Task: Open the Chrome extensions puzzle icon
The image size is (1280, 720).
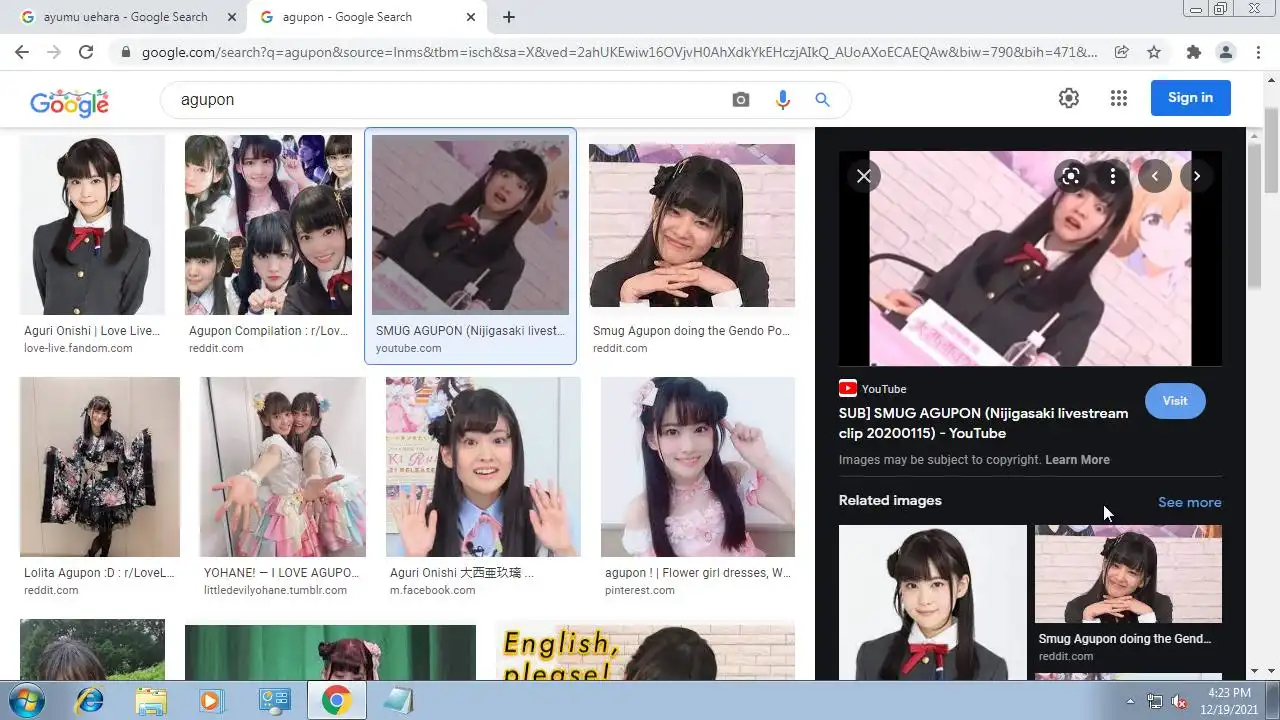Action: pos(1193,52)
